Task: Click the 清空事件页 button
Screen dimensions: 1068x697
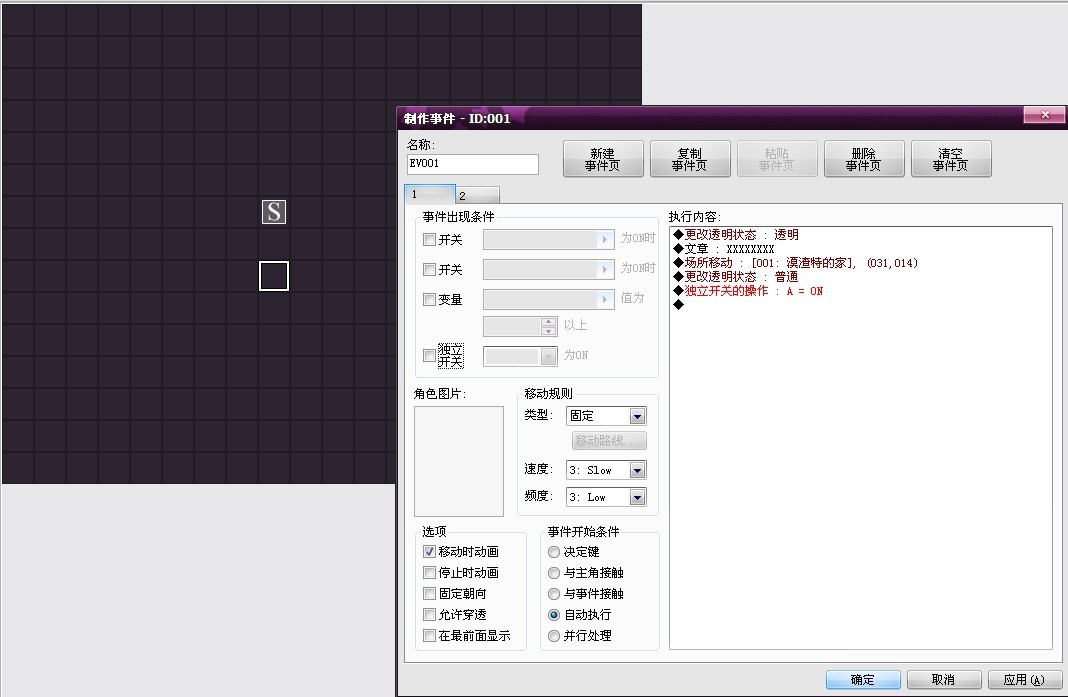Action: tap(951, 159)
